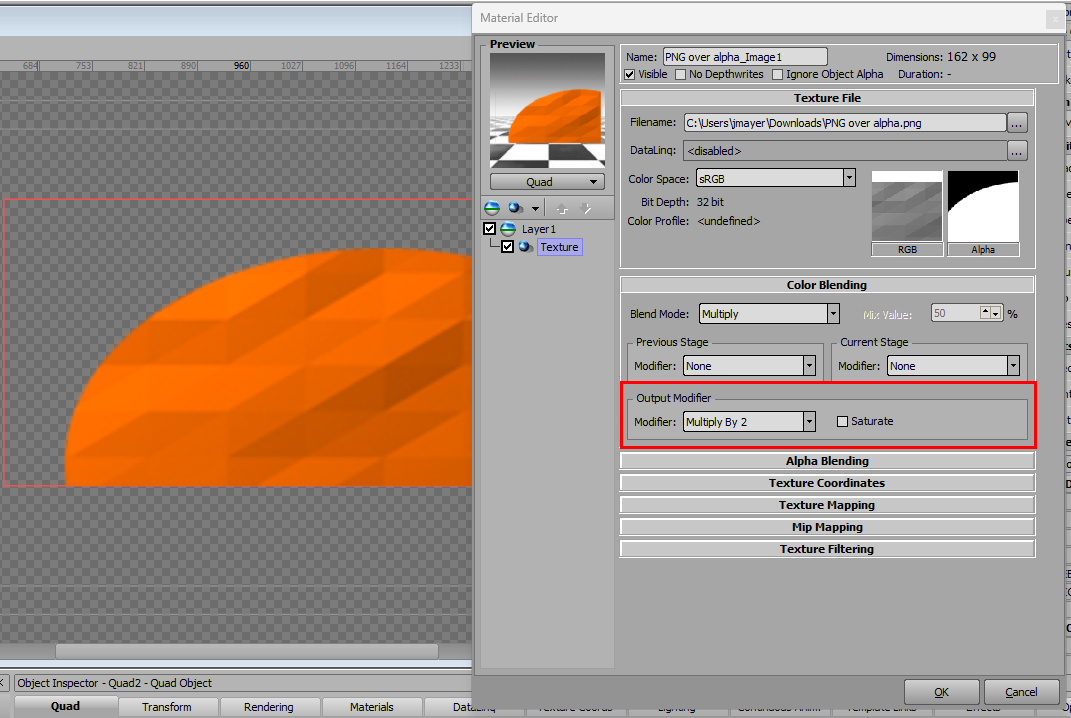Click the Mix Value field showing 50
The image size is (1071, 718).
tap(956, 314)
